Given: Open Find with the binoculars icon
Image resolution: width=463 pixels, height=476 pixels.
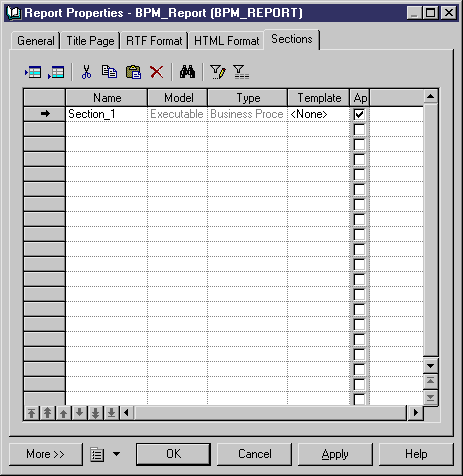Looking at the screenshot, I should pos(187,72).
